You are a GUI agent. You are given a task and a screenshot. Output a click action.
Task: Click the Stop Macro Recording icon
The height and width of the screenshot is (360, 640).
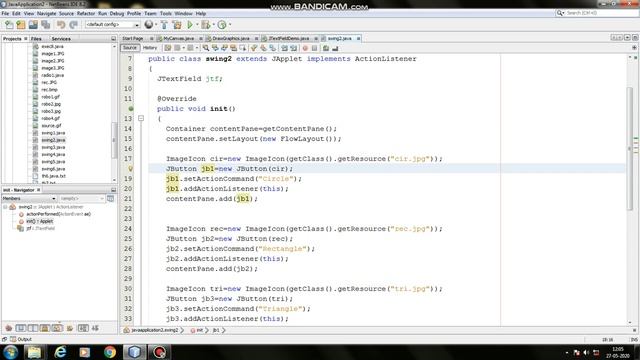[314, 48]
